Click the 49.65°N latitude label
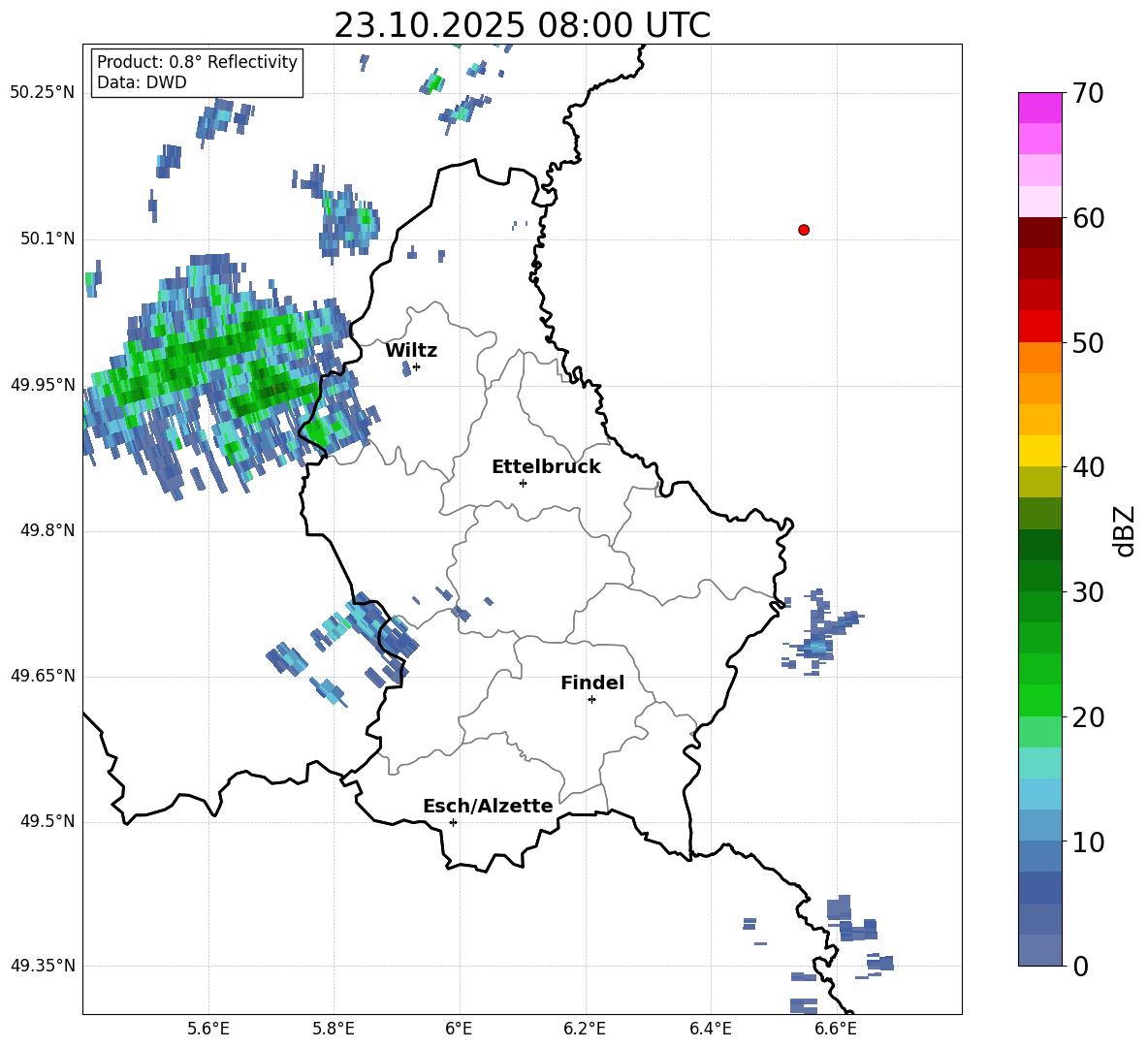Image resolution: width=1148 pixels, height=1048 pixels. pos(43,675)
